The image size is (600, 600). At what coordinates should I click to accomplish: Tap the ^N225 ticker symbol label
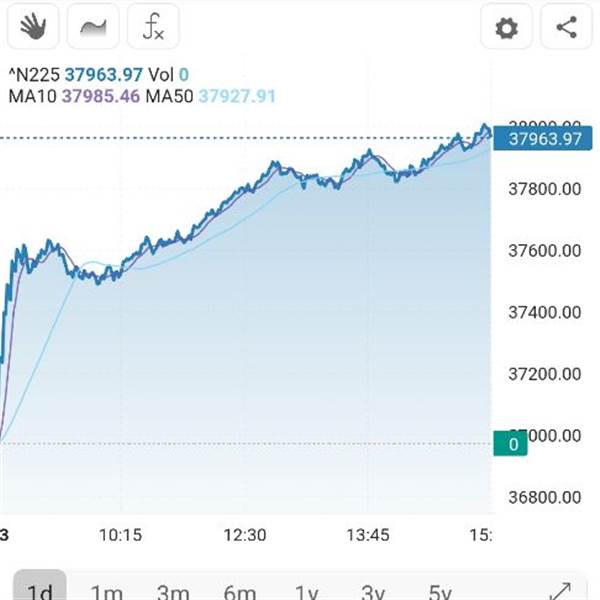pyautogui.click(x=34, y=75)
